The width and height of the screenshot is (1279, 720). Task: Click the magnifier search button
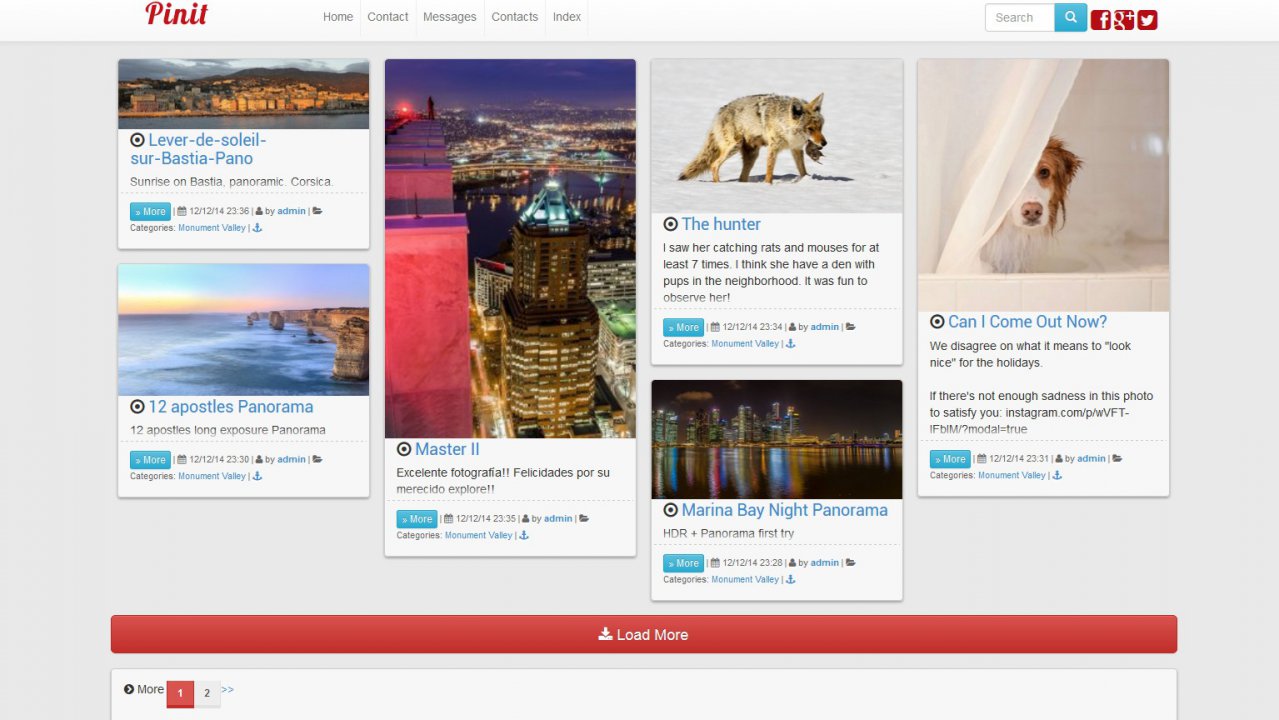[x=1070, y=17]
